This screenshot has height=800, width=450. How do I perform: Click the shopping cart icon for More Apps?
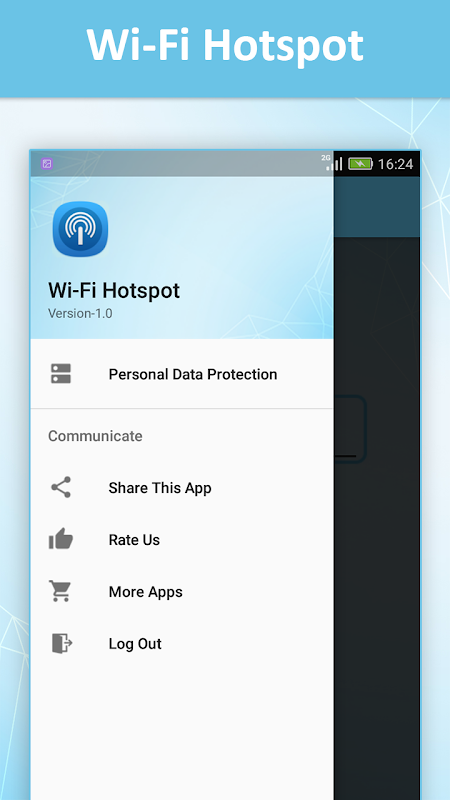click(60, 591)
